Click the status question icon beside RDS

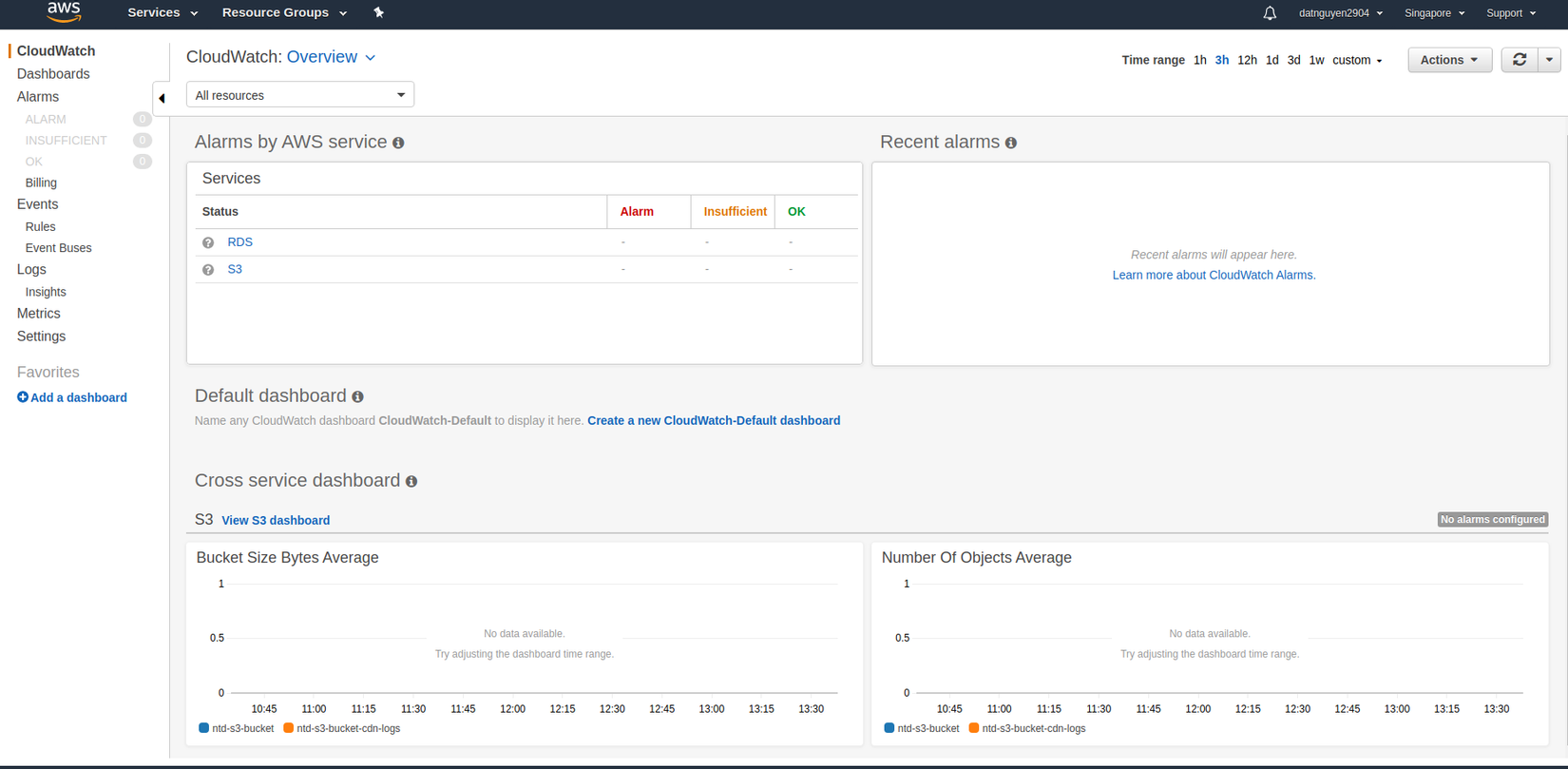[208, 242]
